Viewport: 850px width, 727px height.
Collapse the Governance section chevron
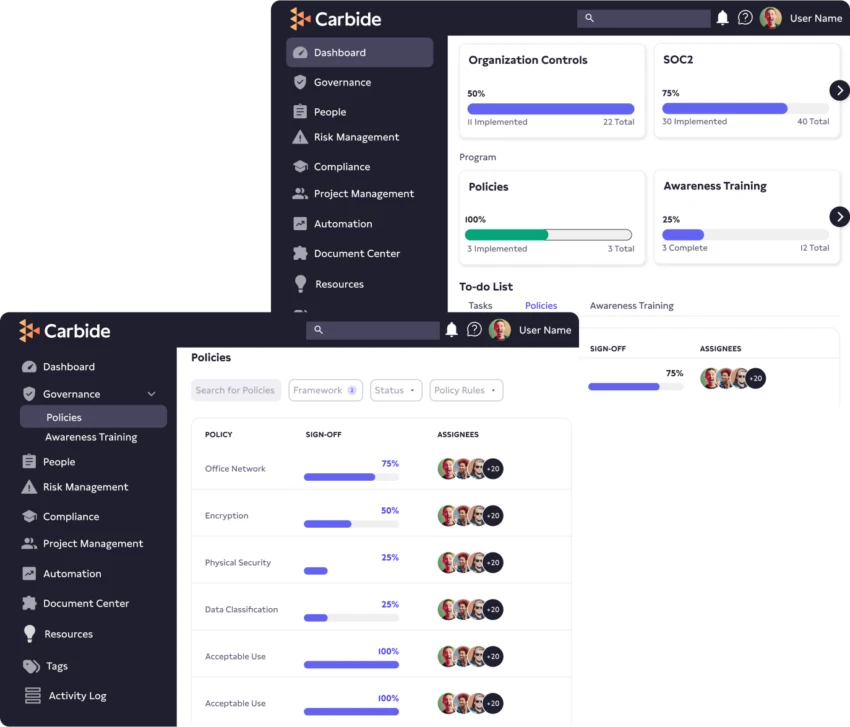(x=152, y=394)
